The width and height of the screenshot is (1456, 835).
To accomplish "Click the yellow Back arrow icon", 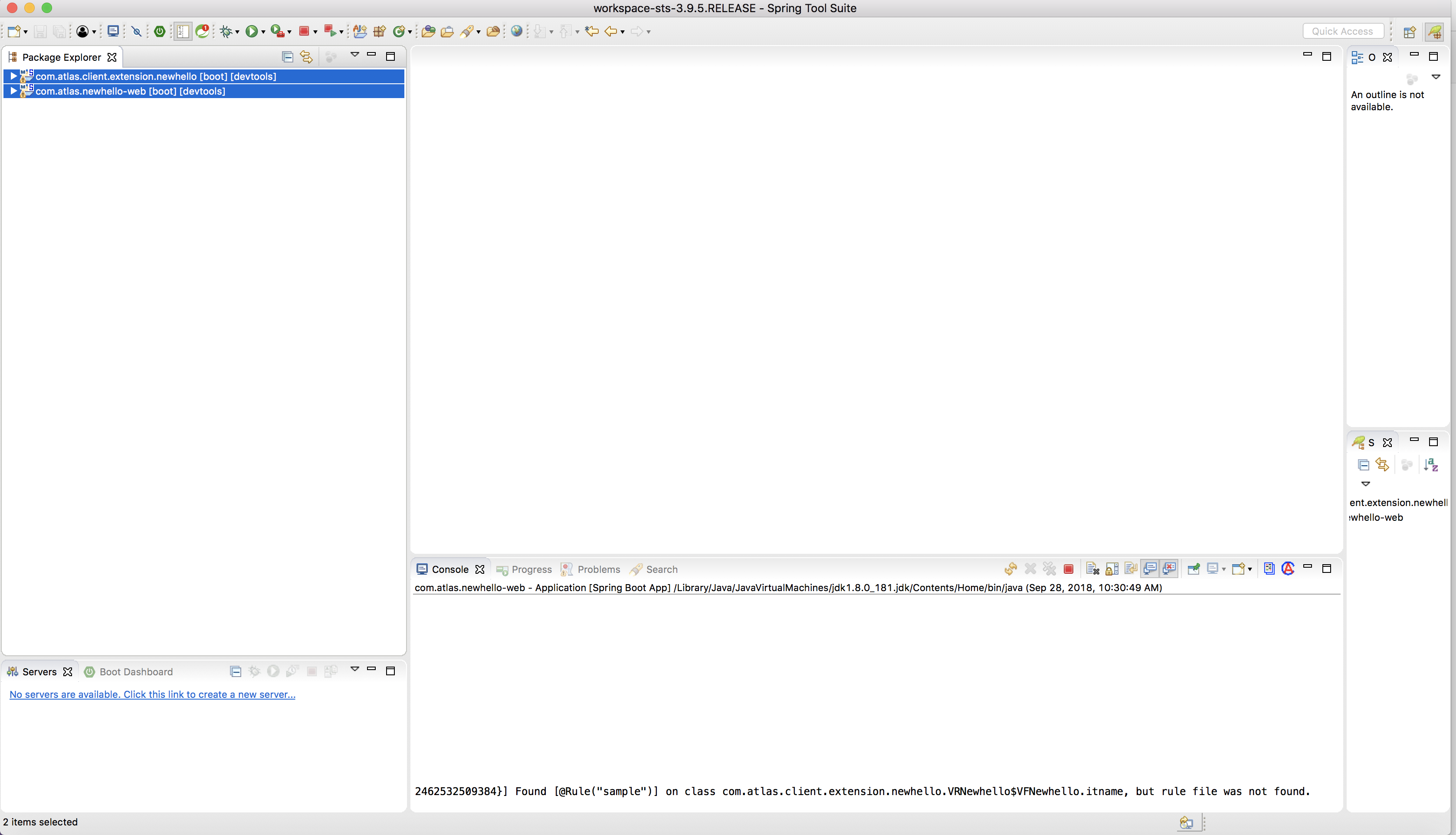I will point(611,32).
